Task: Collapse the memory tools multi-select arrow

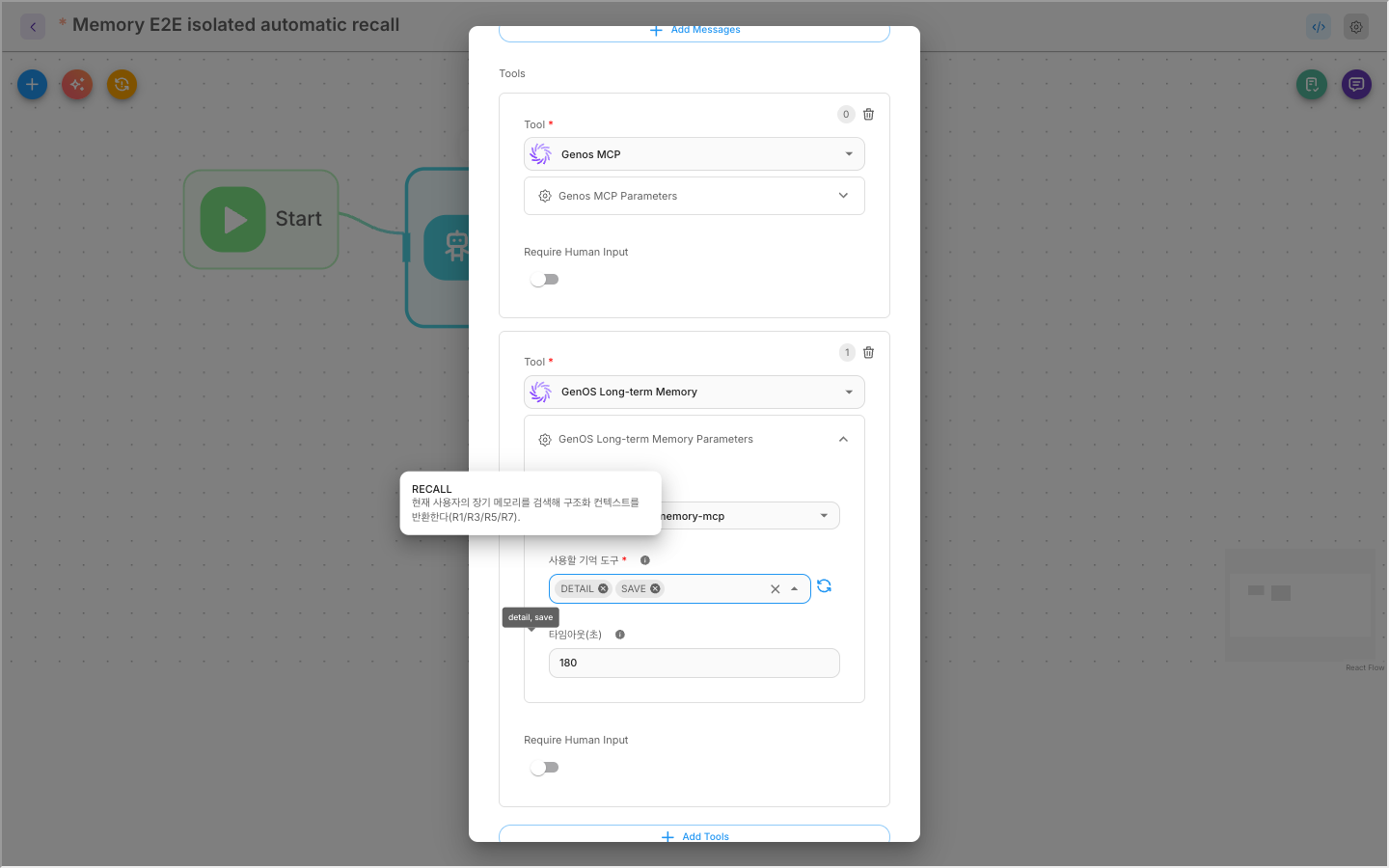Action: (x=795, y=589)
